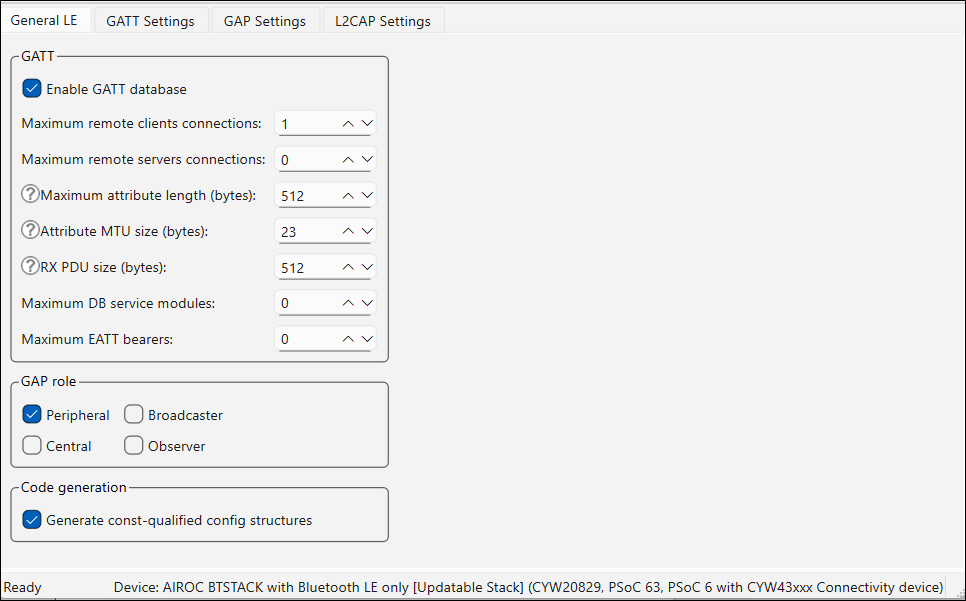The image size is (966, 601).
Task: Disable the Peripheral GAP role
Action: [x=32, y=415]
